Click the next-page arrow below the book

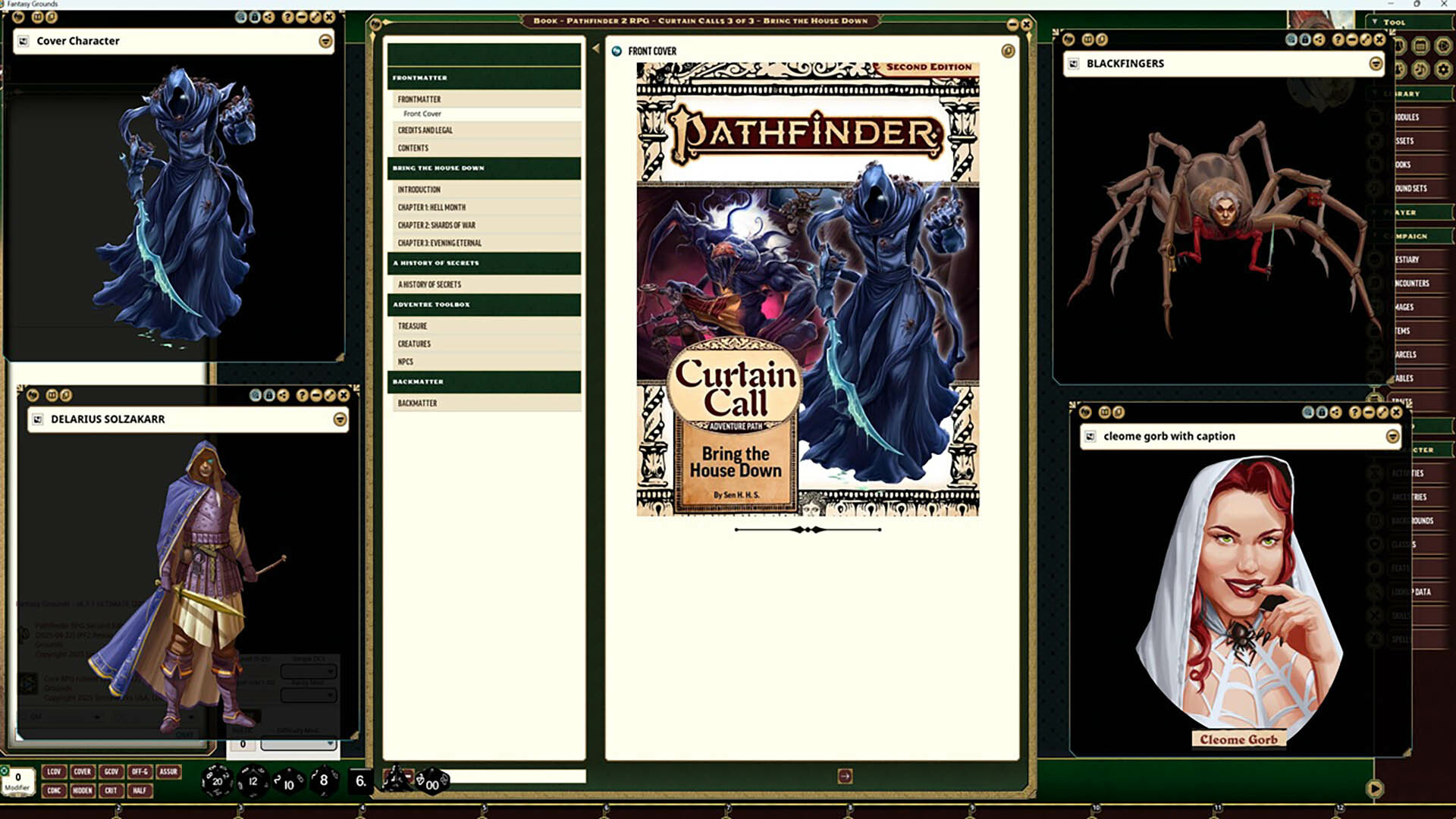pyautogui.click(x=844, y=777)
